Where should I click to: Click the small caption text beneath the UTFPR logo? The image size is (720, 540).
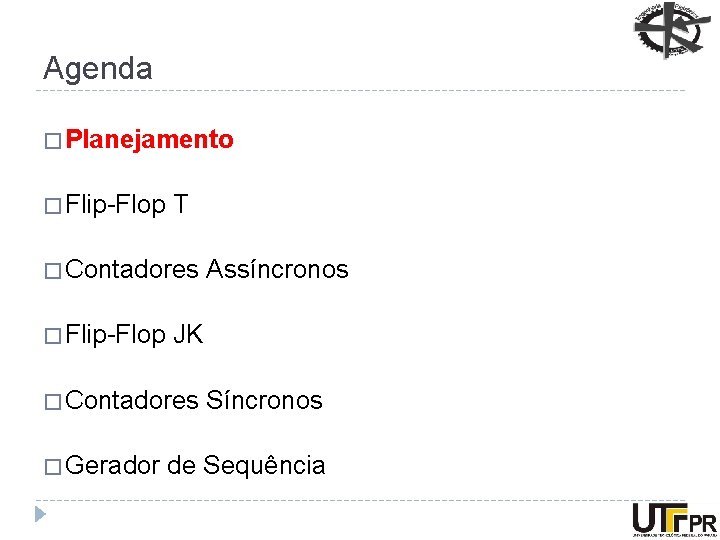click(x=674, y=536)
